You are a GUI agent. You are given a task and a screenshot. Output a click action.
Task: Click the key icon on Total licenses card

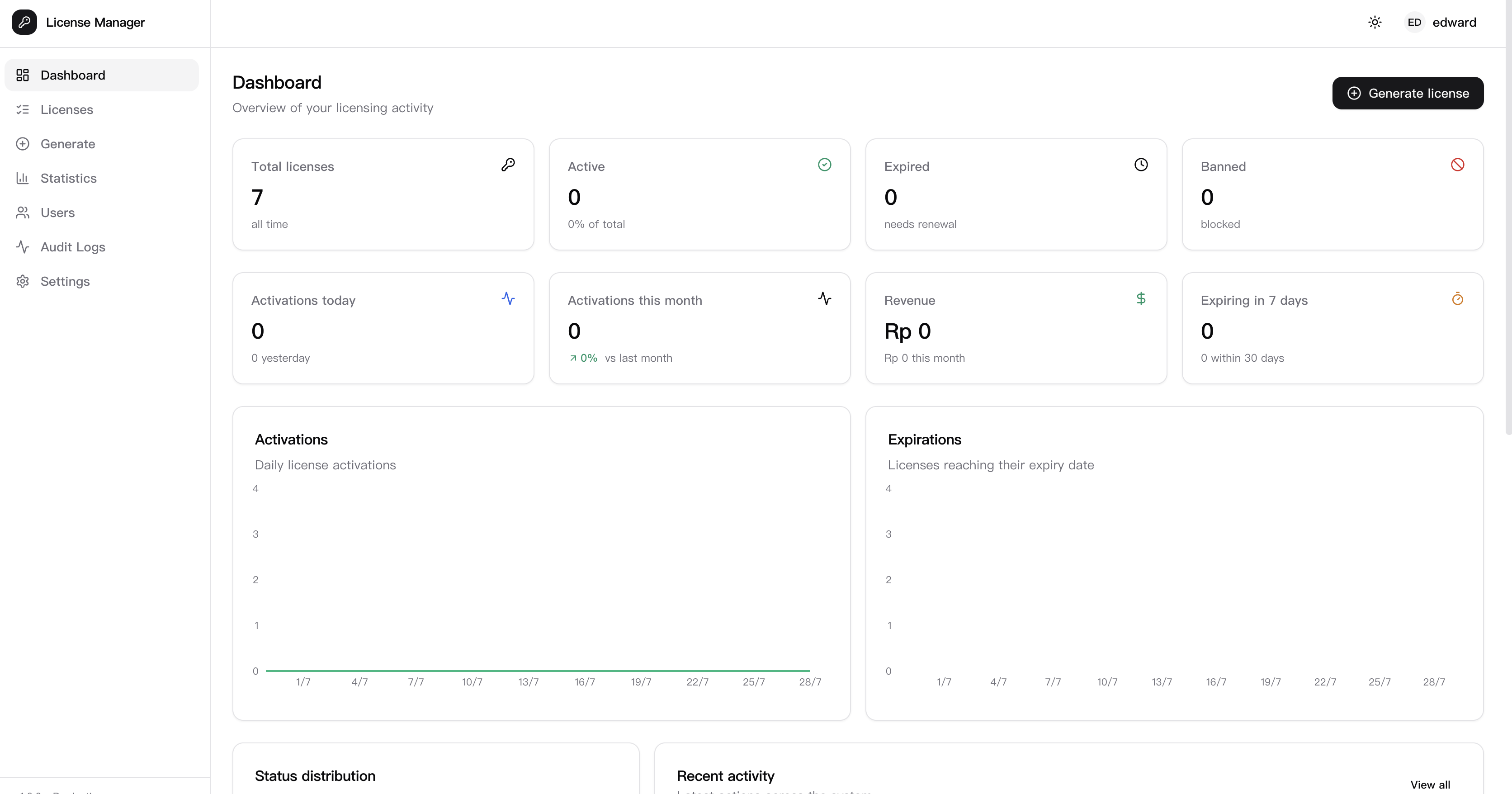click(508, 165)
